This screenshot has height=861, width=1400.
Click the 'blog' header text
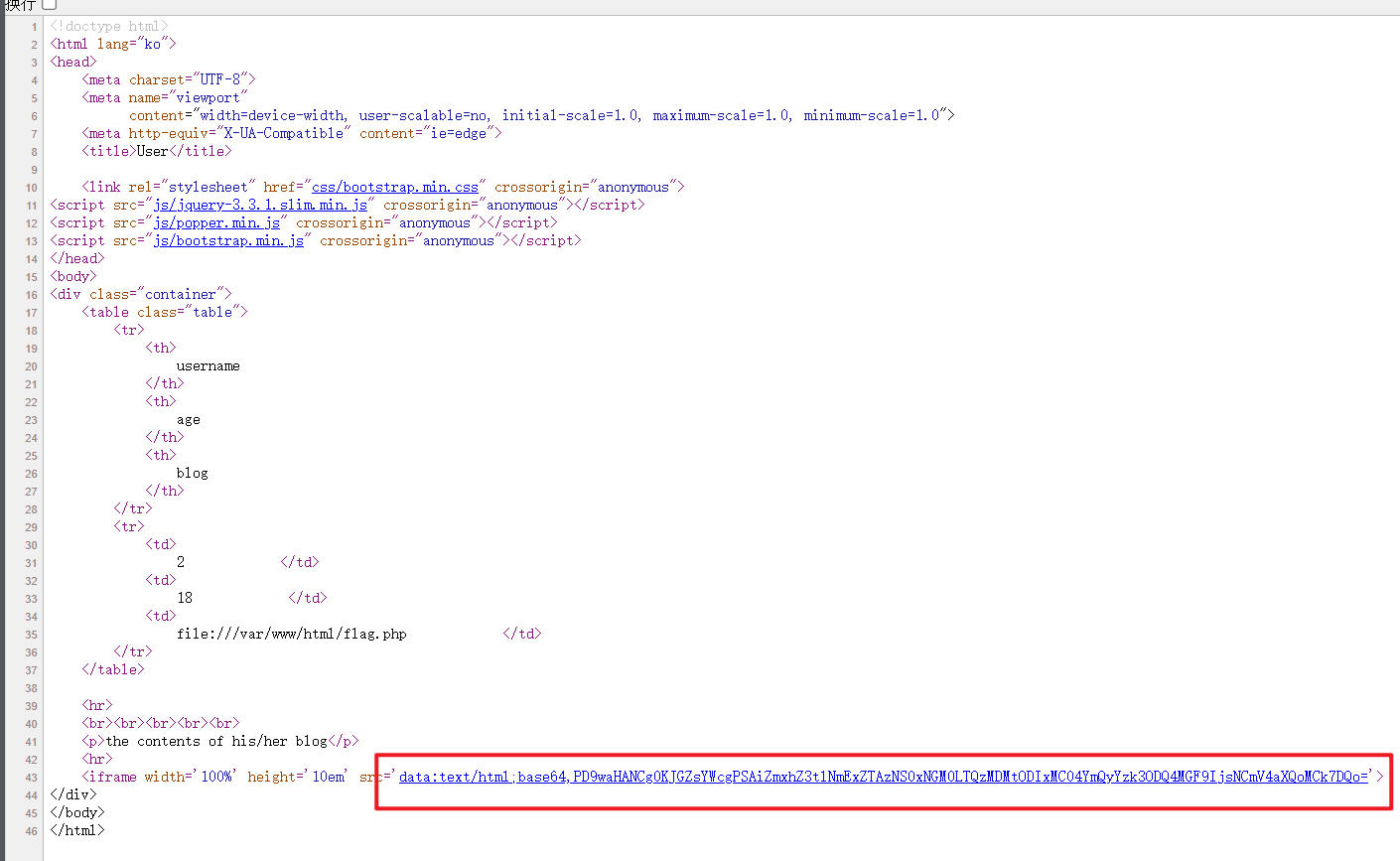pos(193,473)
